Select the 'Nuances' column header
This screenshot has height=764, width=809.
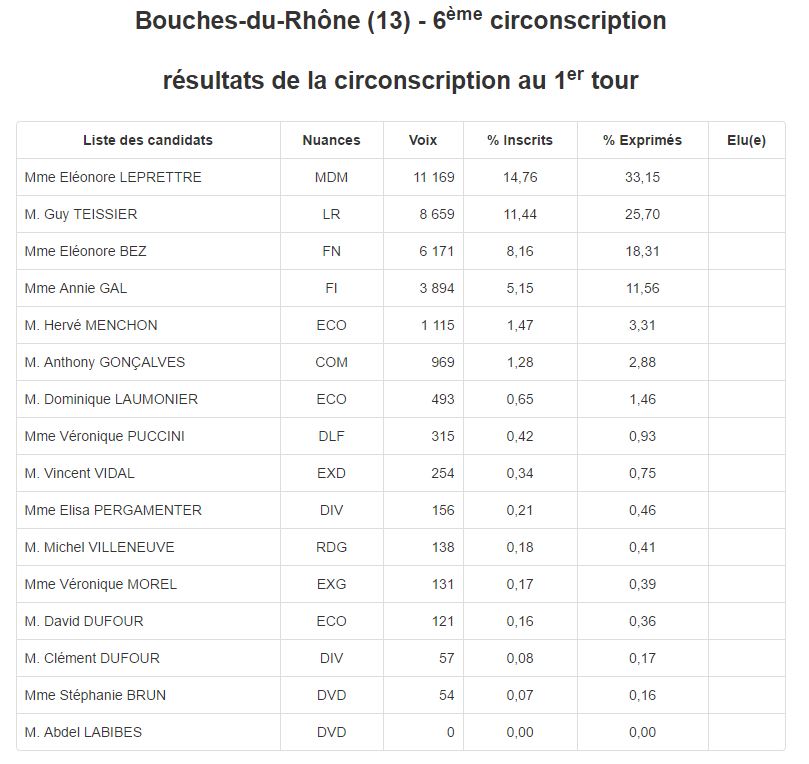(331, 140)
